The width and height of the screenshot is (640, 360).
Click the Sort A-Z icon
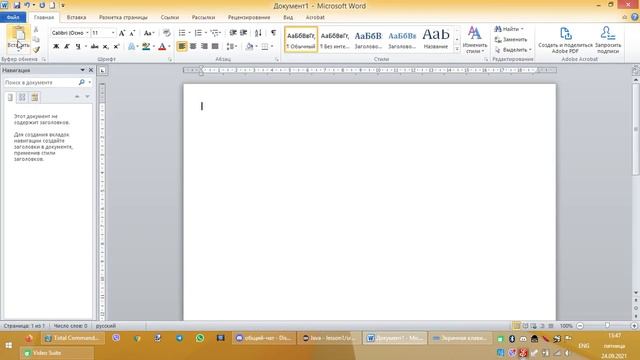258,33
